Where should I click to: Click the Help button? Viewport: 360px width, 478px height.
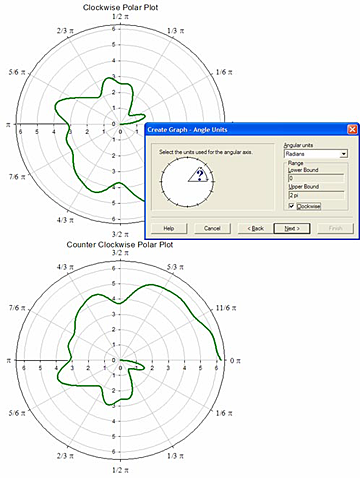point(169,228)
